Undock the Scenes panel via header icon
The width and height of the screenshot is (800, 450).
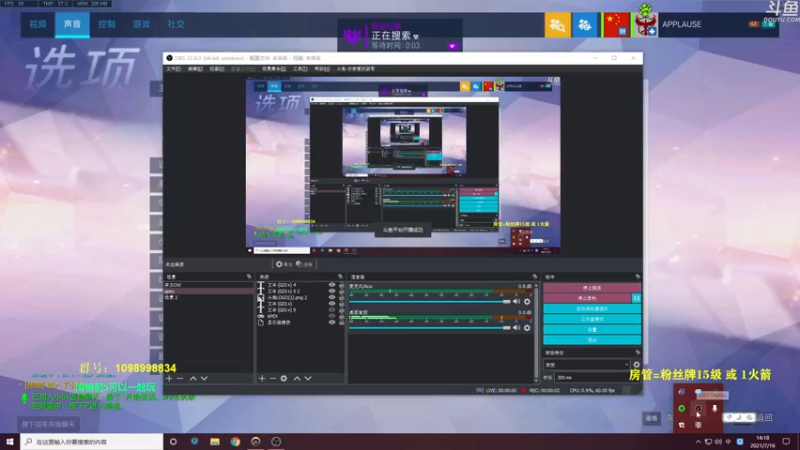[x=249, y=277]
